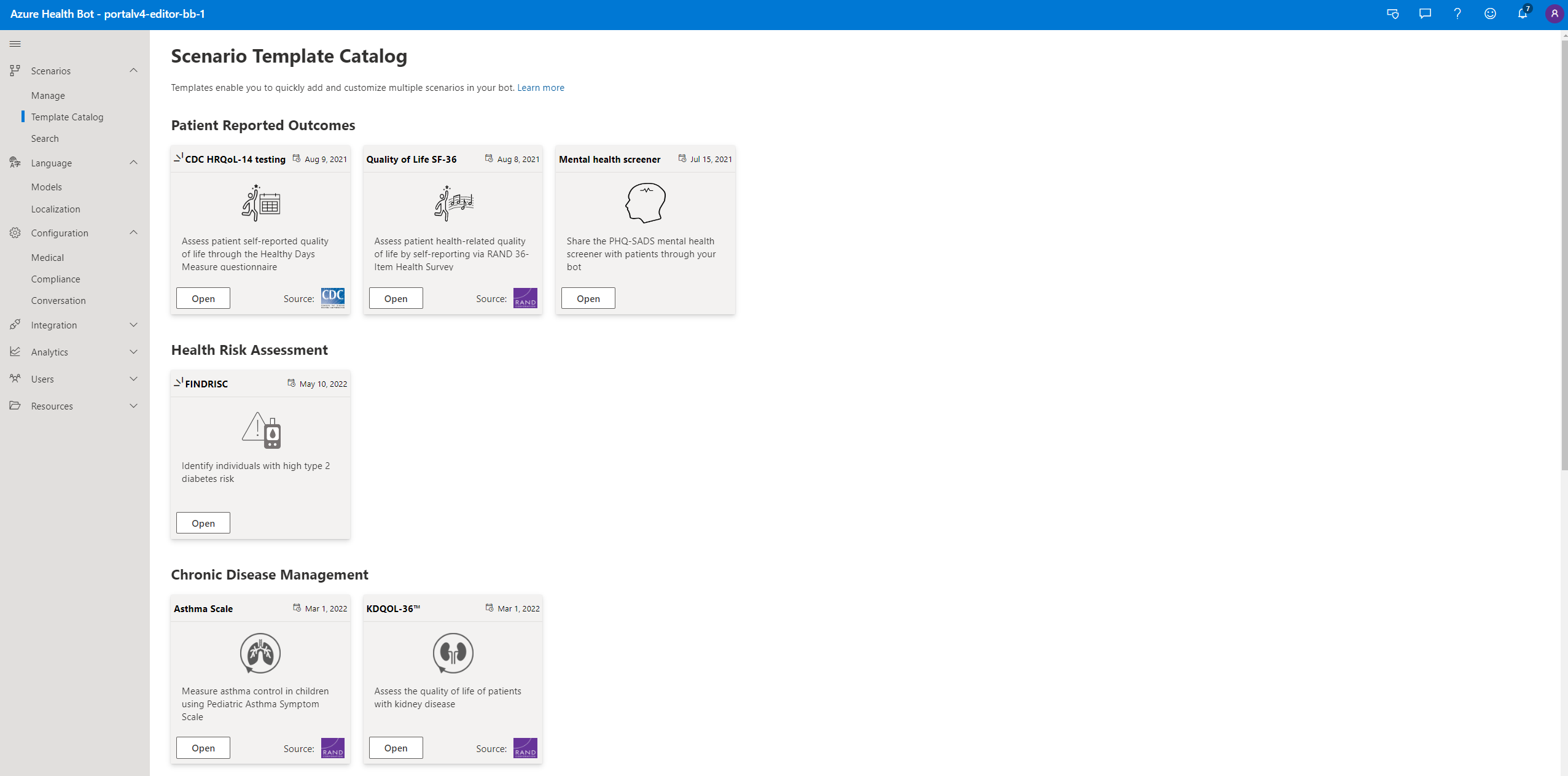
Task: Click the Users icon in sidebar
Action: tap(15, 378)
